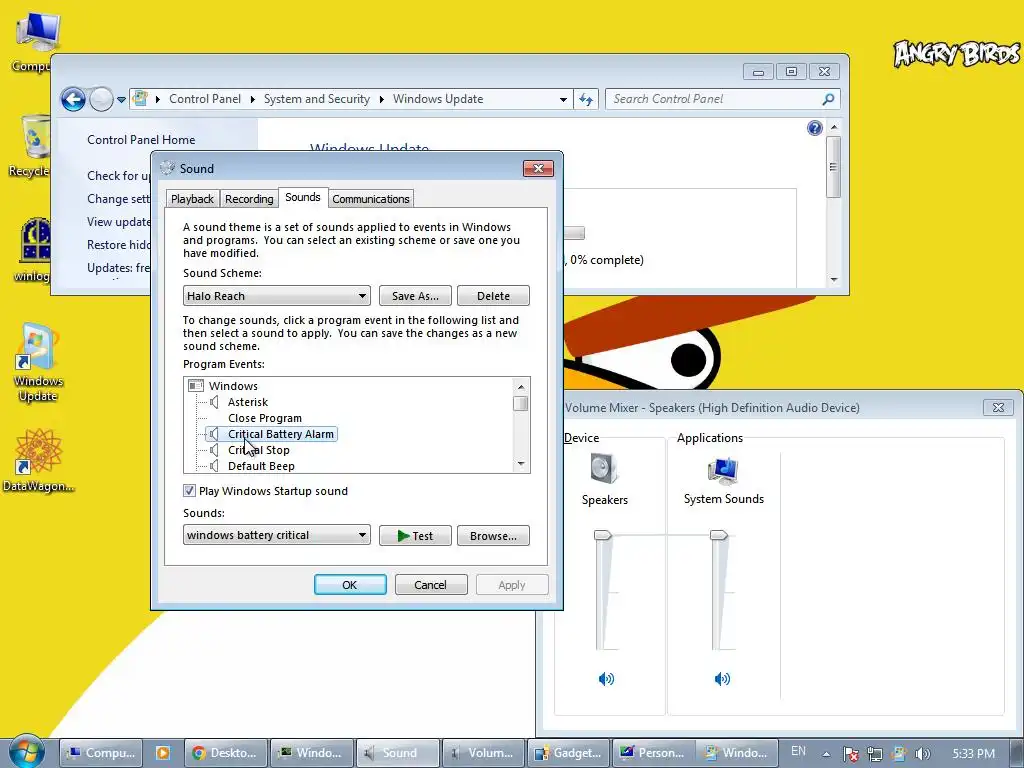Image resolution: width=1024 pixels, height=768 pixels.
Task: Open the Sounds file dropdown list
Action: point(276,535)
